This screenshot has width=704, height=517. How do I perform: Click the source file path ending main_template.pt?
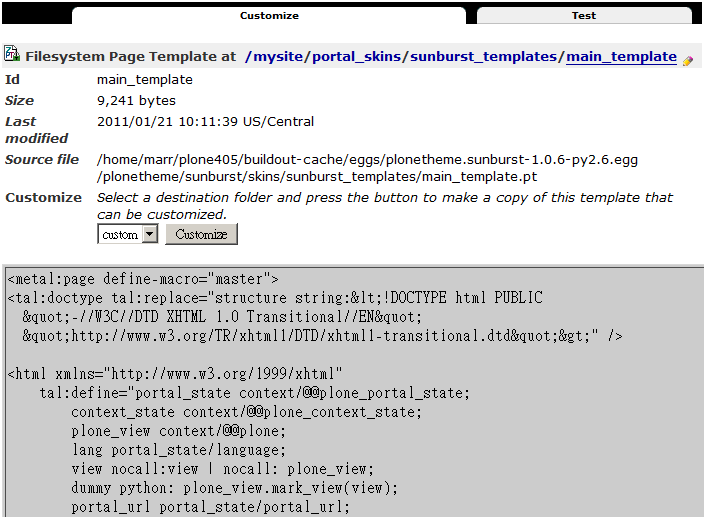367,168
